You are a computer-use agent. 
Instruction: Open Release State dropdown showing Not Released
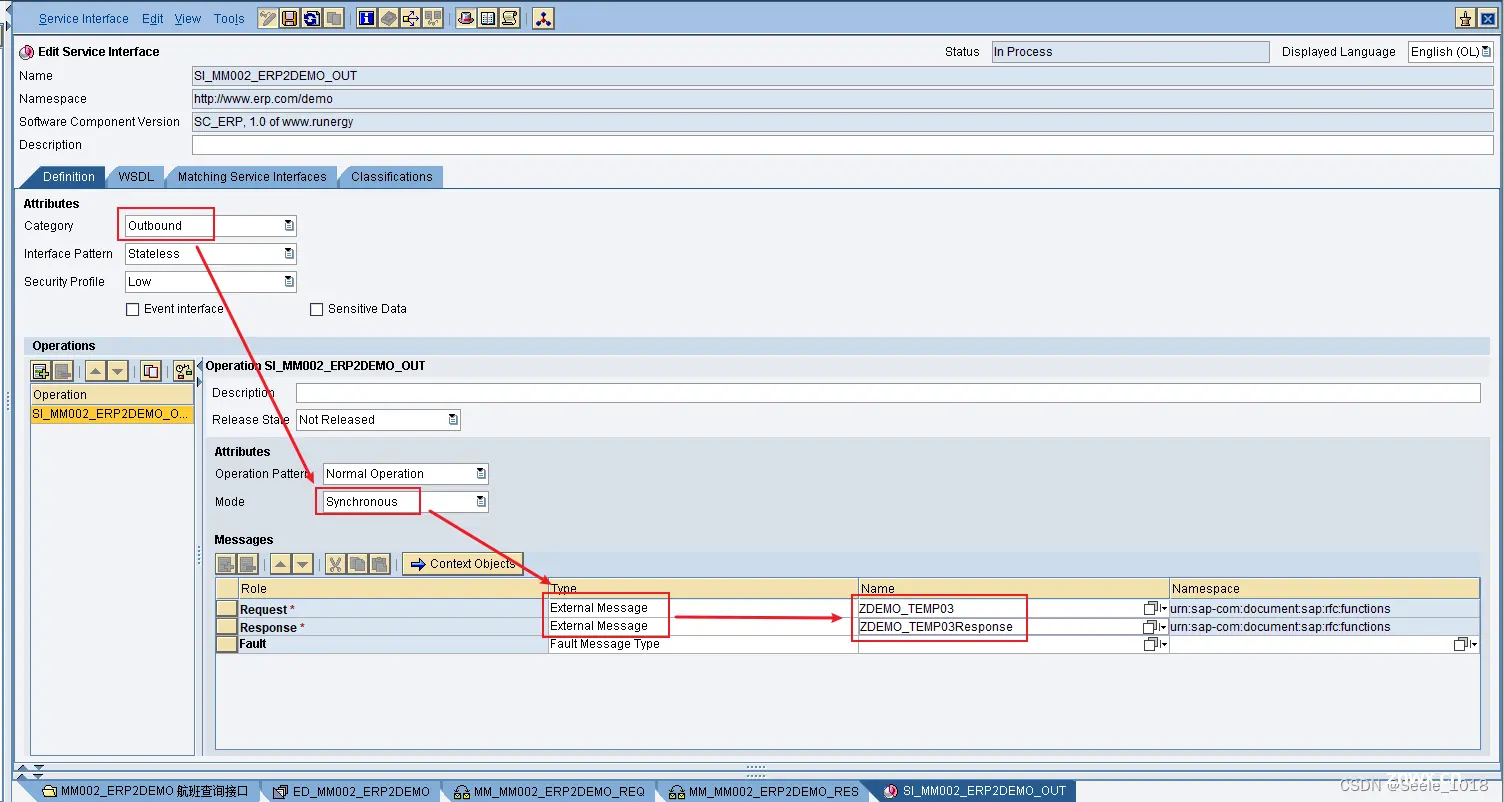coord(453,420)
